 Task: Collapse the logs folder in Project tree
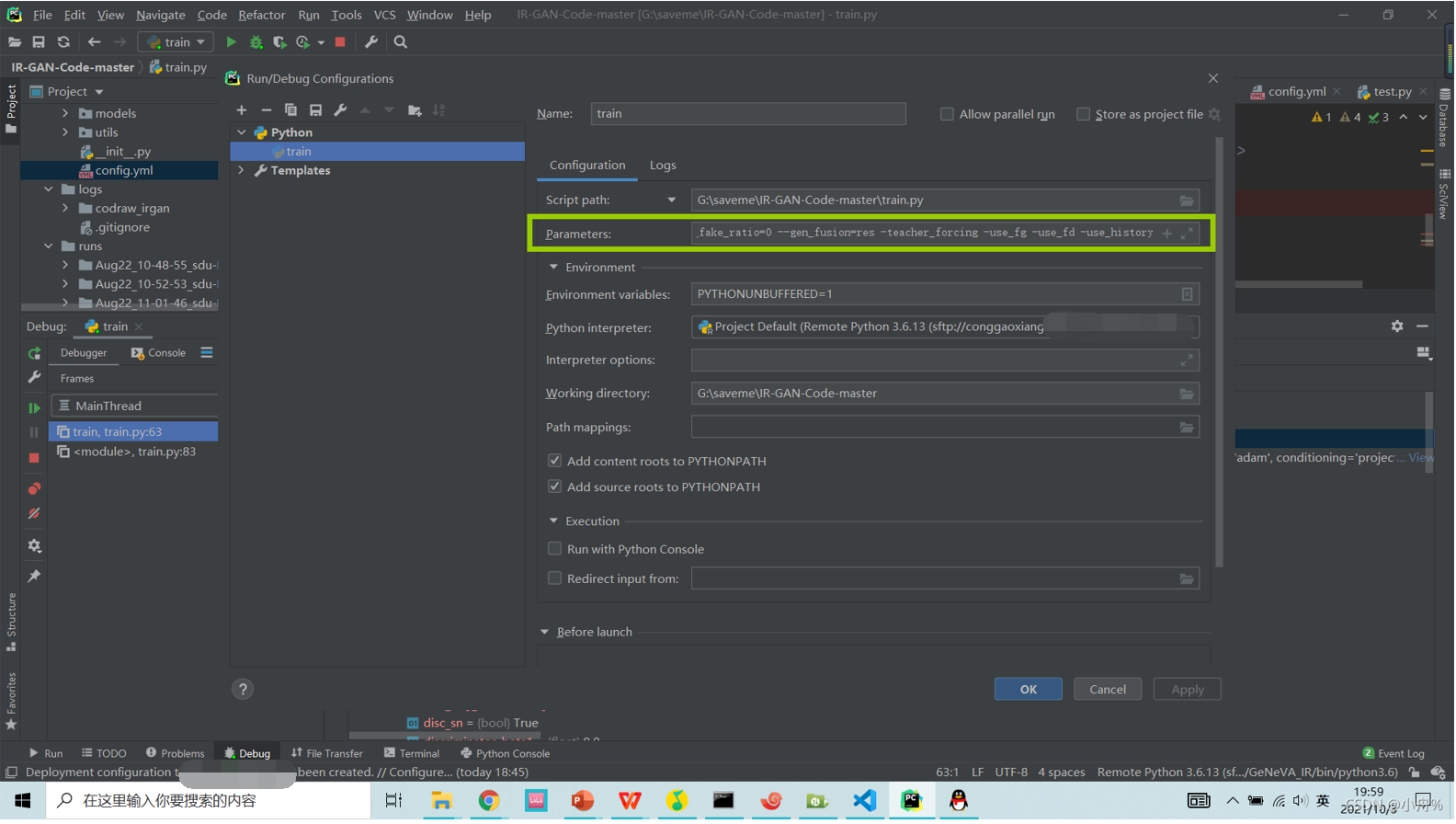coord(49,189)
